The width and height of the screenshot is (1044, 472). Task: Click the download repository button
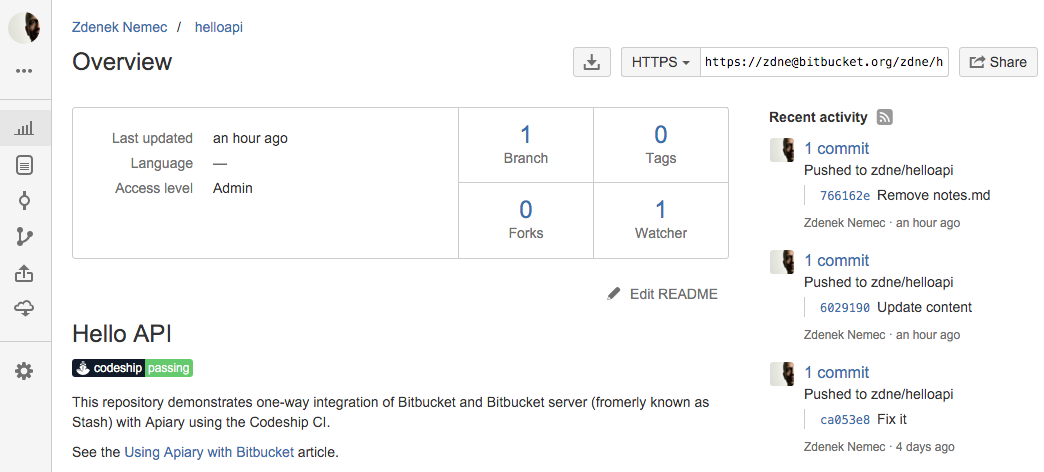(592, 62)
